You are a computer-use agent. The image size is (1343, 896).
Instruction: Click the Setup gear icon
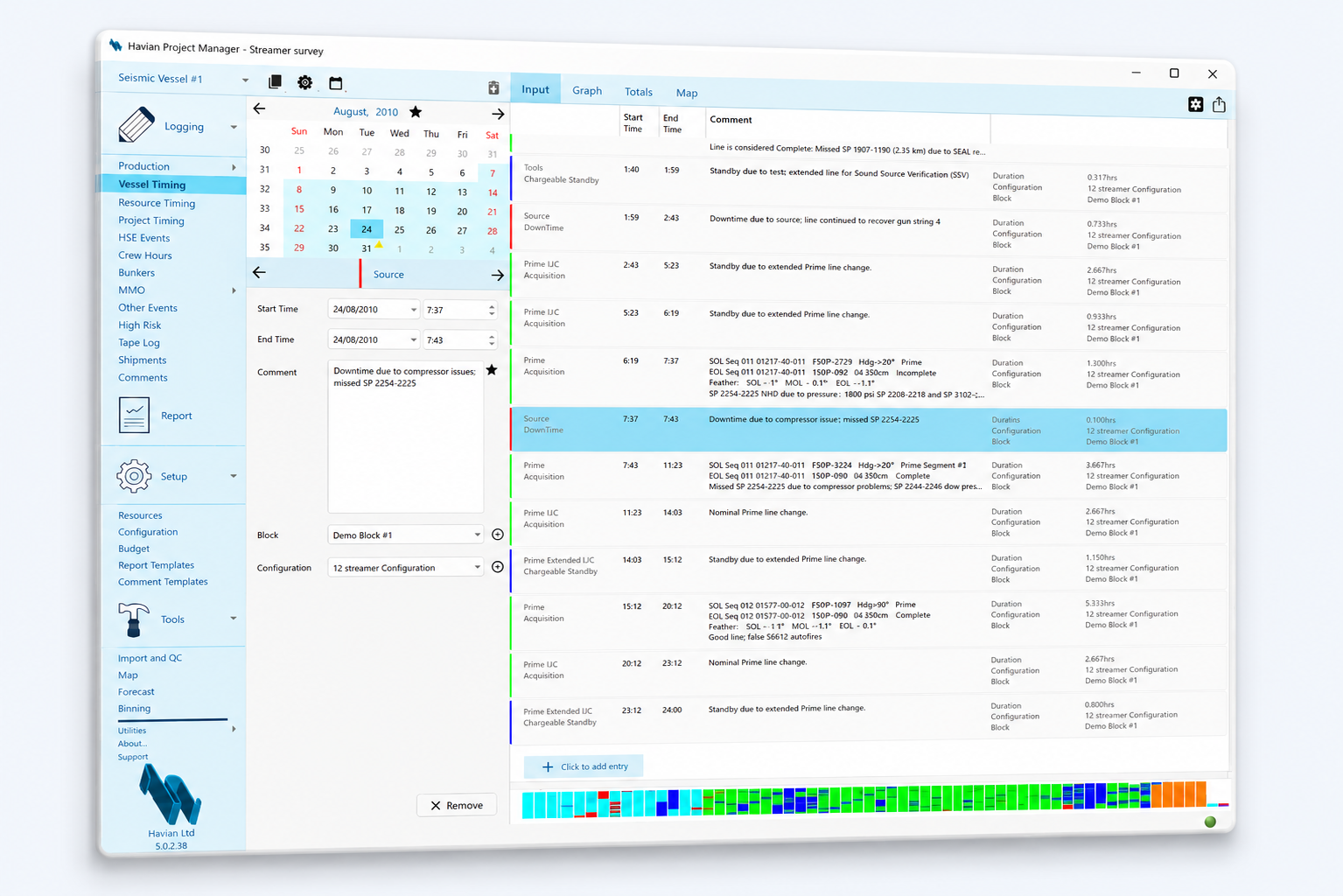[134, 476]
